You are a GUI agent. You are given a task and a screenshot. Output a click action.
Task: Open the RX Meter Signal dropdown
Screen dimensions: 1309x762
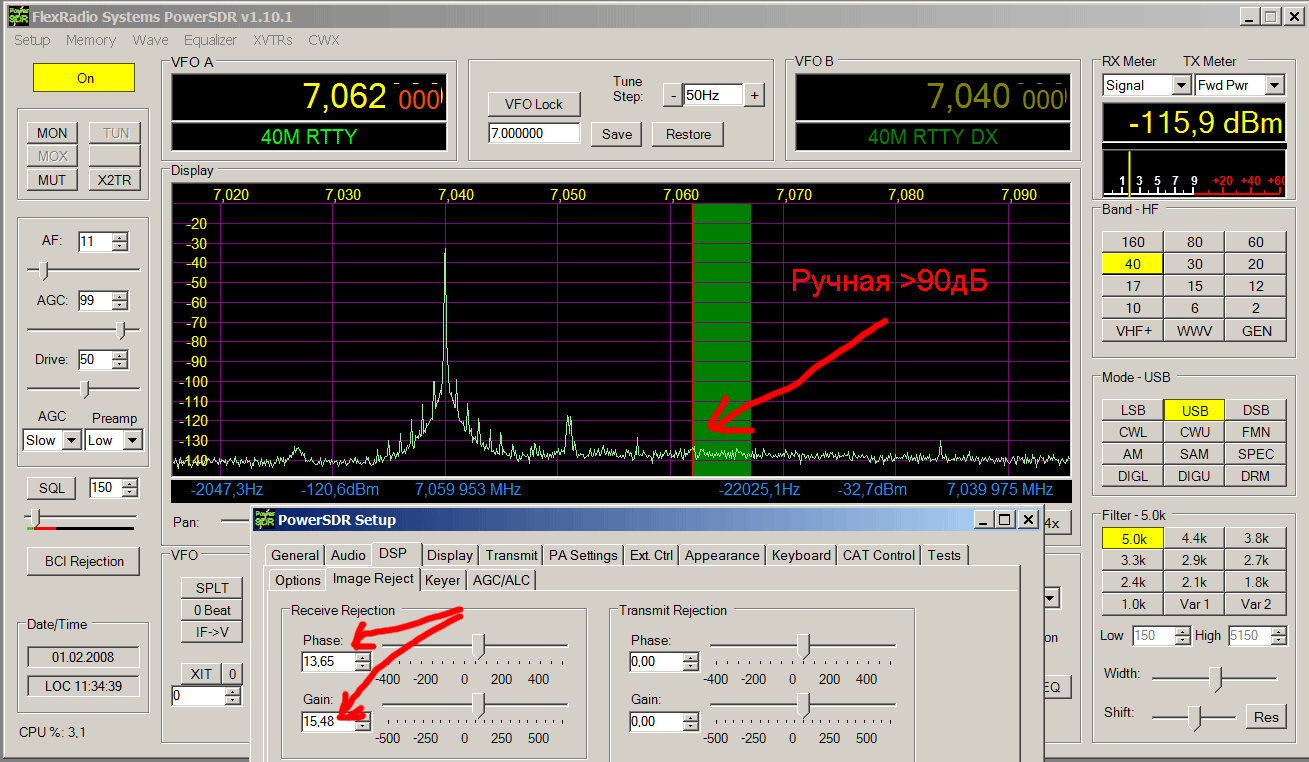(1180, 86)
